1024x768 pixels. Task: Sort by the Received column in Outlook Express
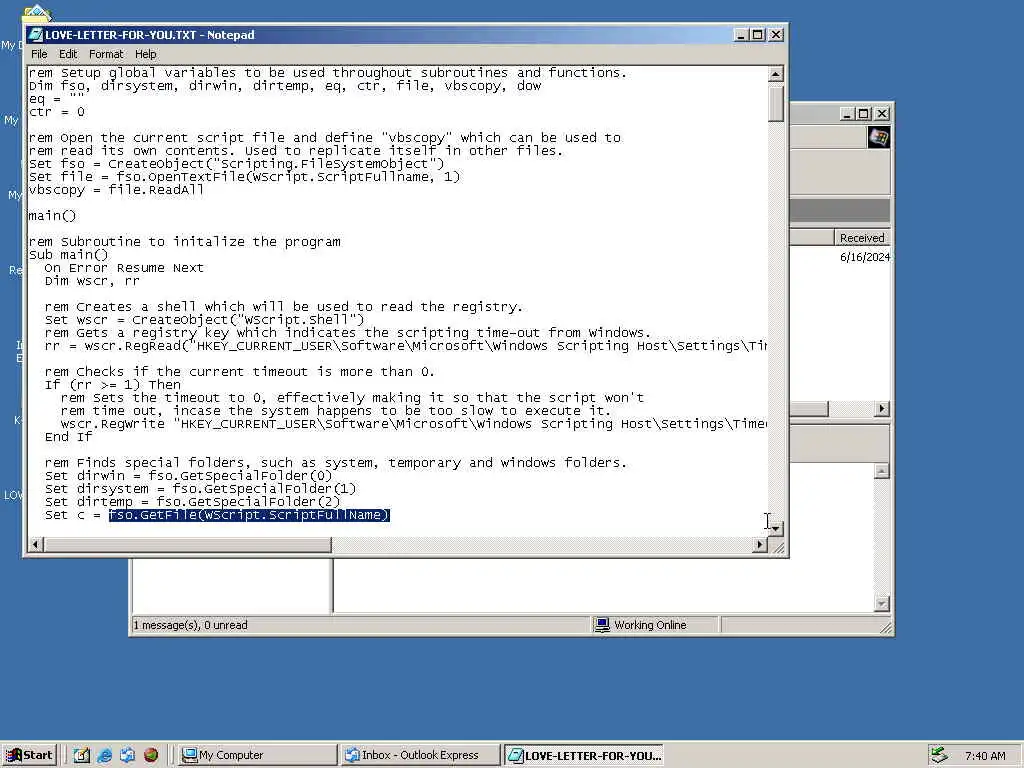[x=861, y=238]
